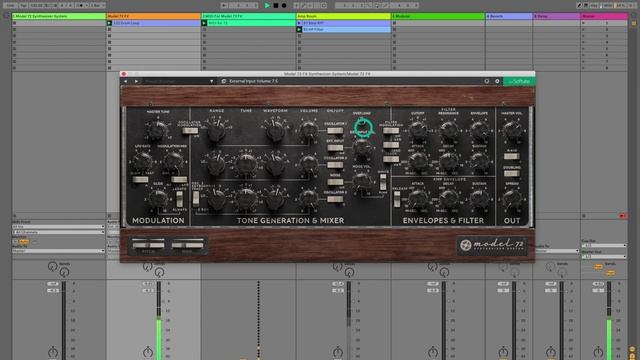Open plugin settings gear icon
The width and height of the screenshot is (640, 360).
[497, 81]
